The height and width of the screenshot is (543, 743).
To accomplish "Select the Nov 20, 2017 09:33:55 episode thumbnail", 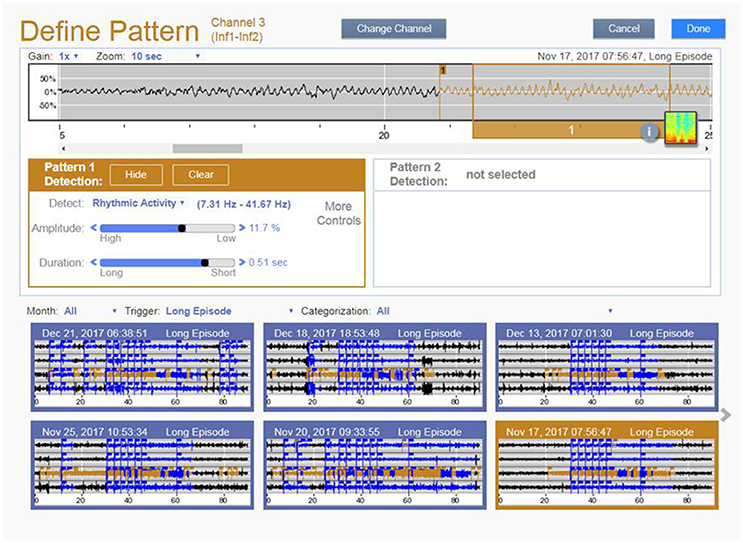I will point(375,465).
